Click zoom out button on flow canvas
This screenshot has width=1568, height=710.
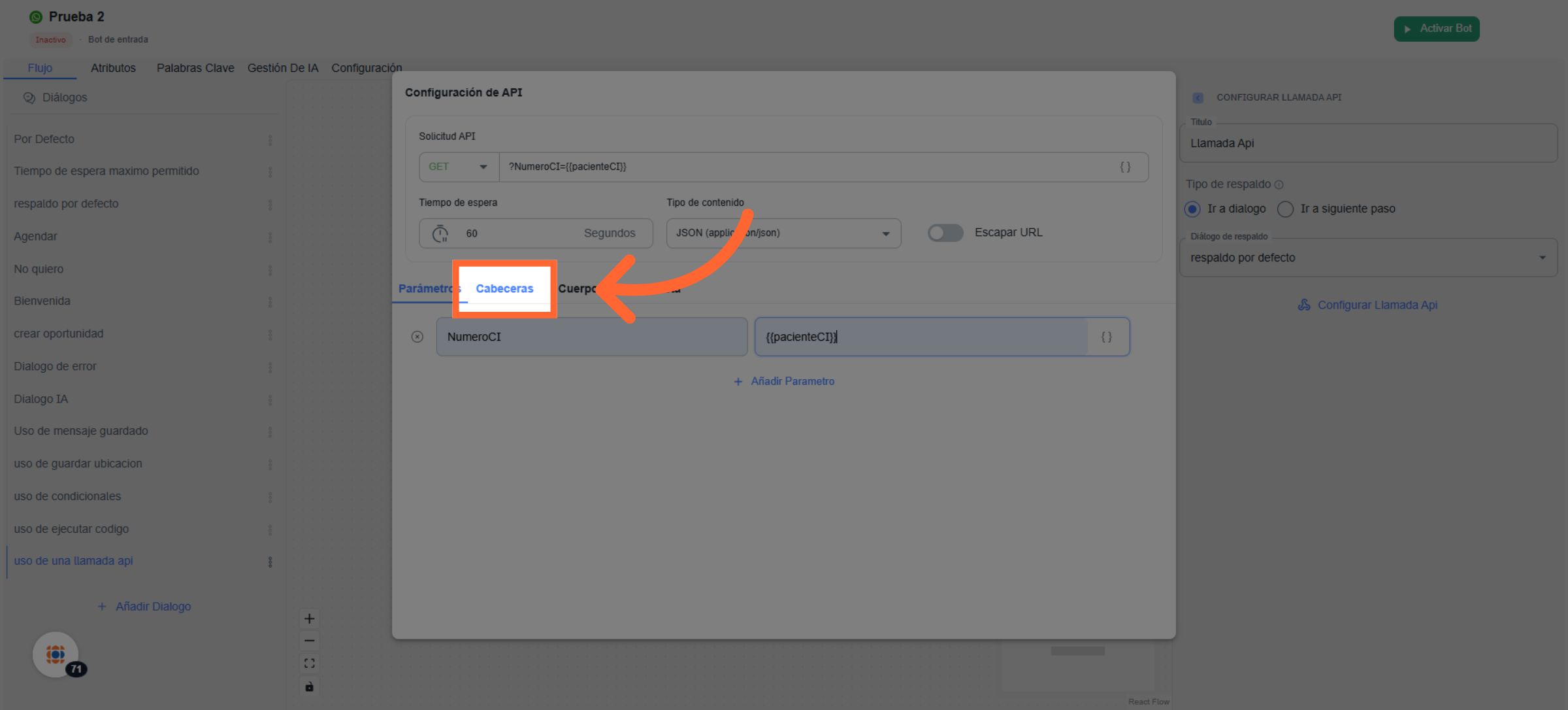[x=310, y=641]
